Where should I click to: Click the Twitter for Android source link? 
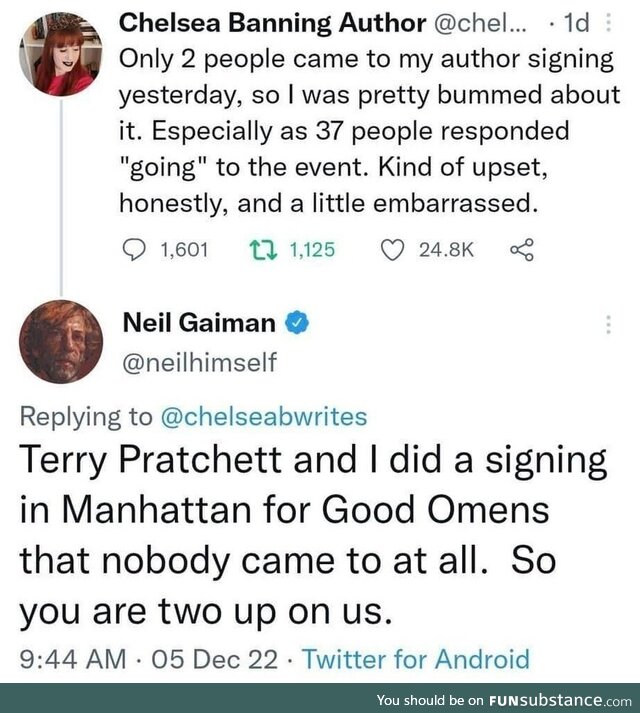(x=415, y=659)
